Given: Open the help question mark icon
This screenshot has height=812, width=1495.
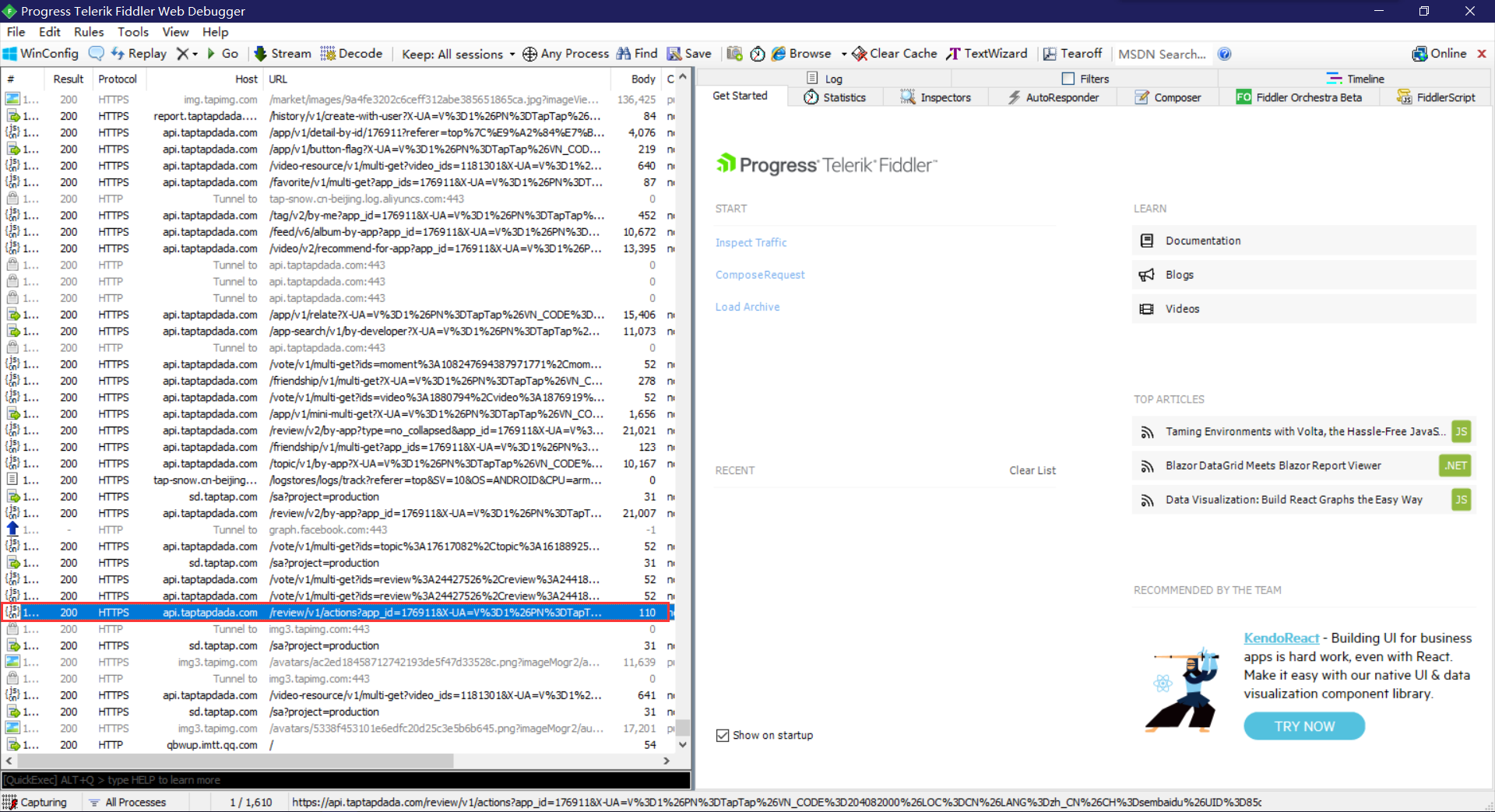Looking at the screenshot, I should [1224, 54].
